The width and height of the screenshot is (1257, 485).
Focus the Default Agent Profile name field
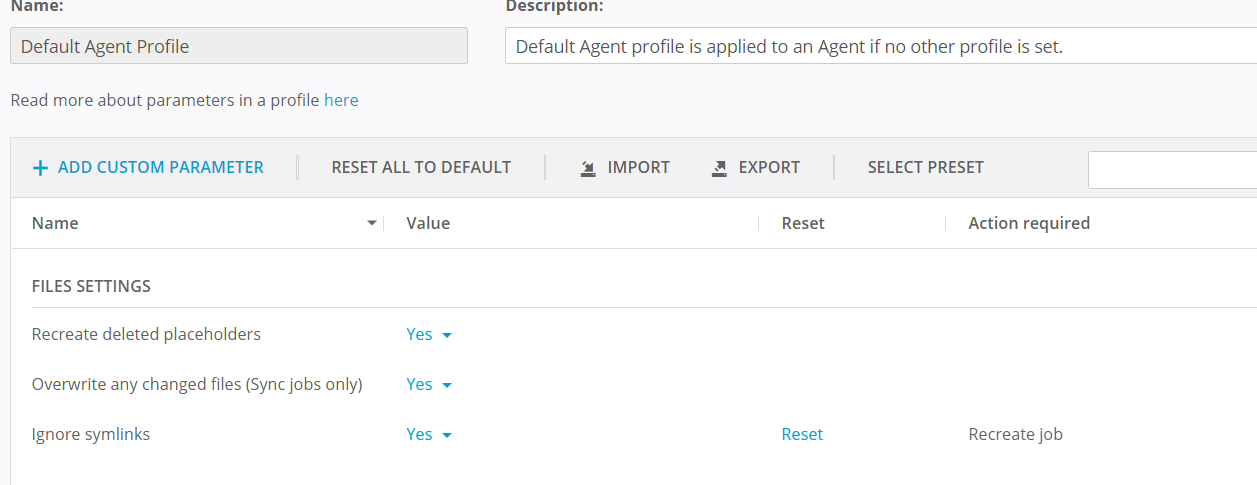238,46
